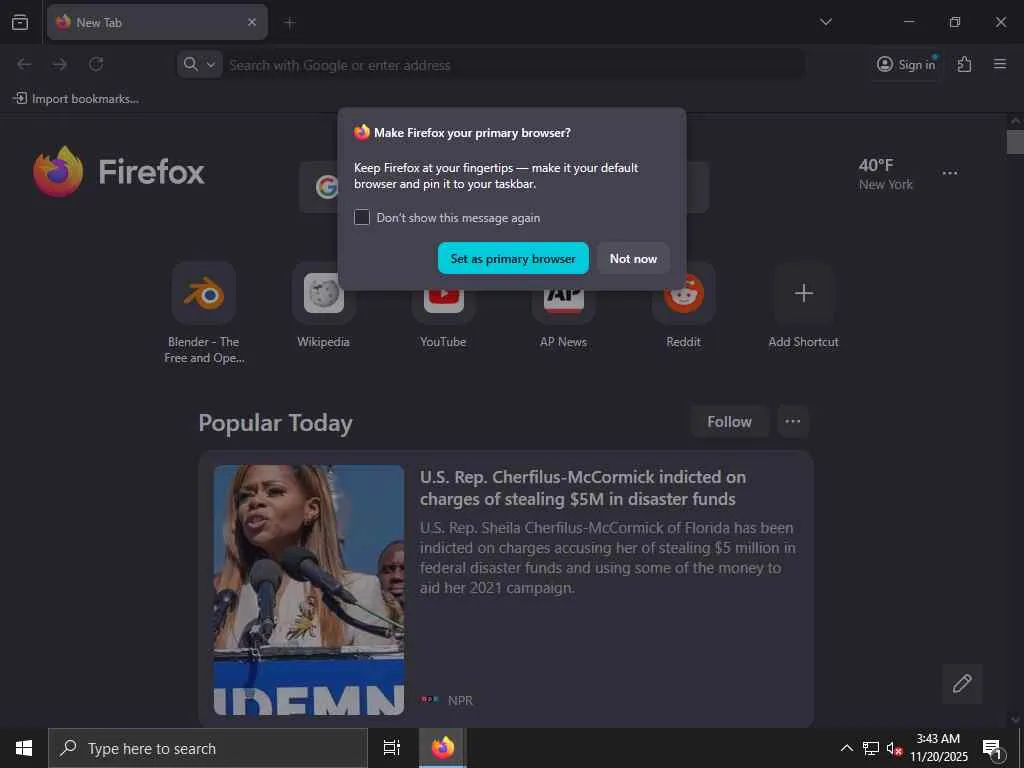Click the muted volume tray icon
This screenshot has width=1024, height=768.
click(x=894, y=748)
